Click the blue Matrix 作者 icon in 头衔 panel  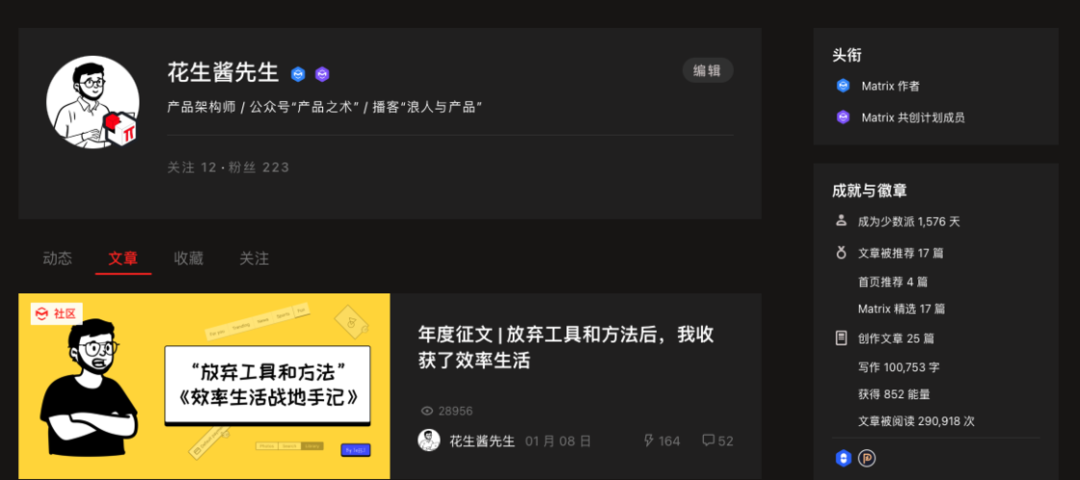coord(843,86)
